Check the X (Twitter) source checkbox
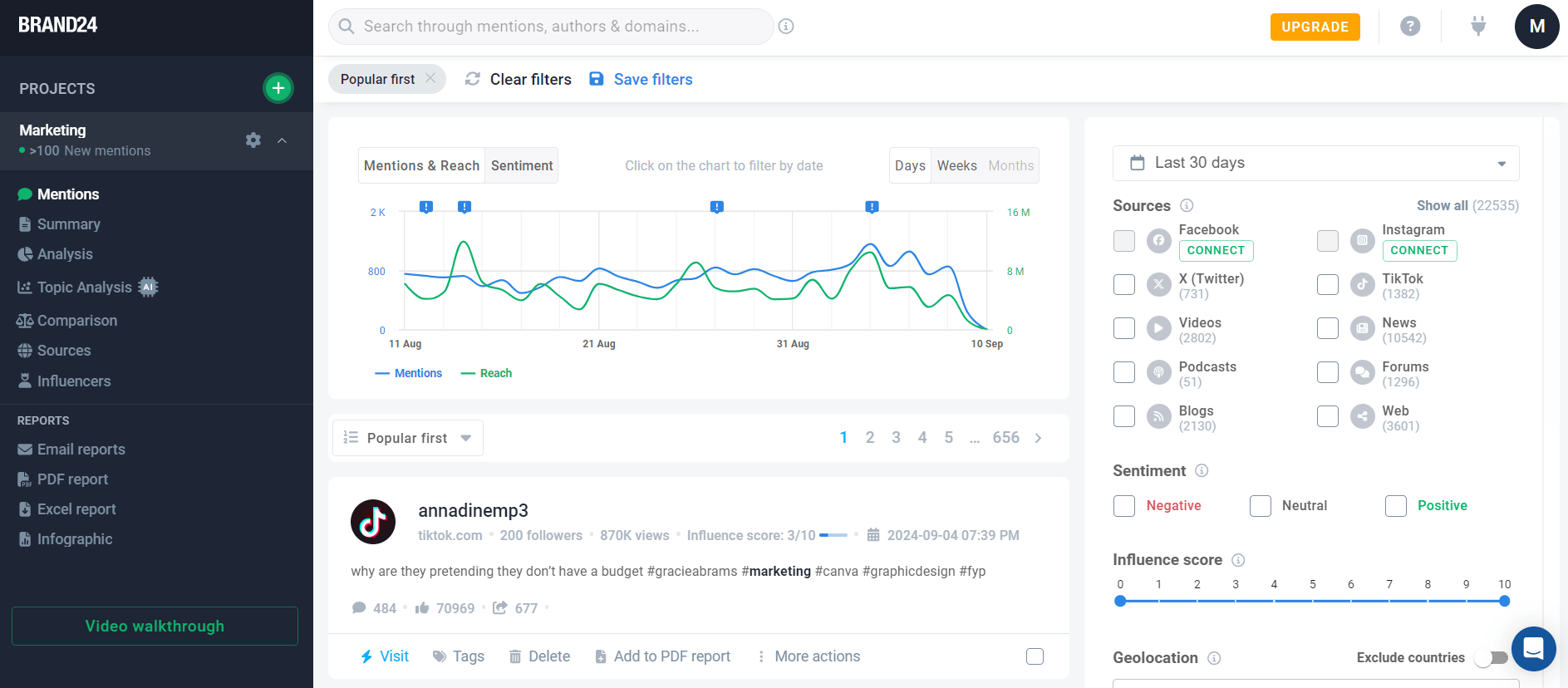The image size is (1568, 688). [1124, 285]
